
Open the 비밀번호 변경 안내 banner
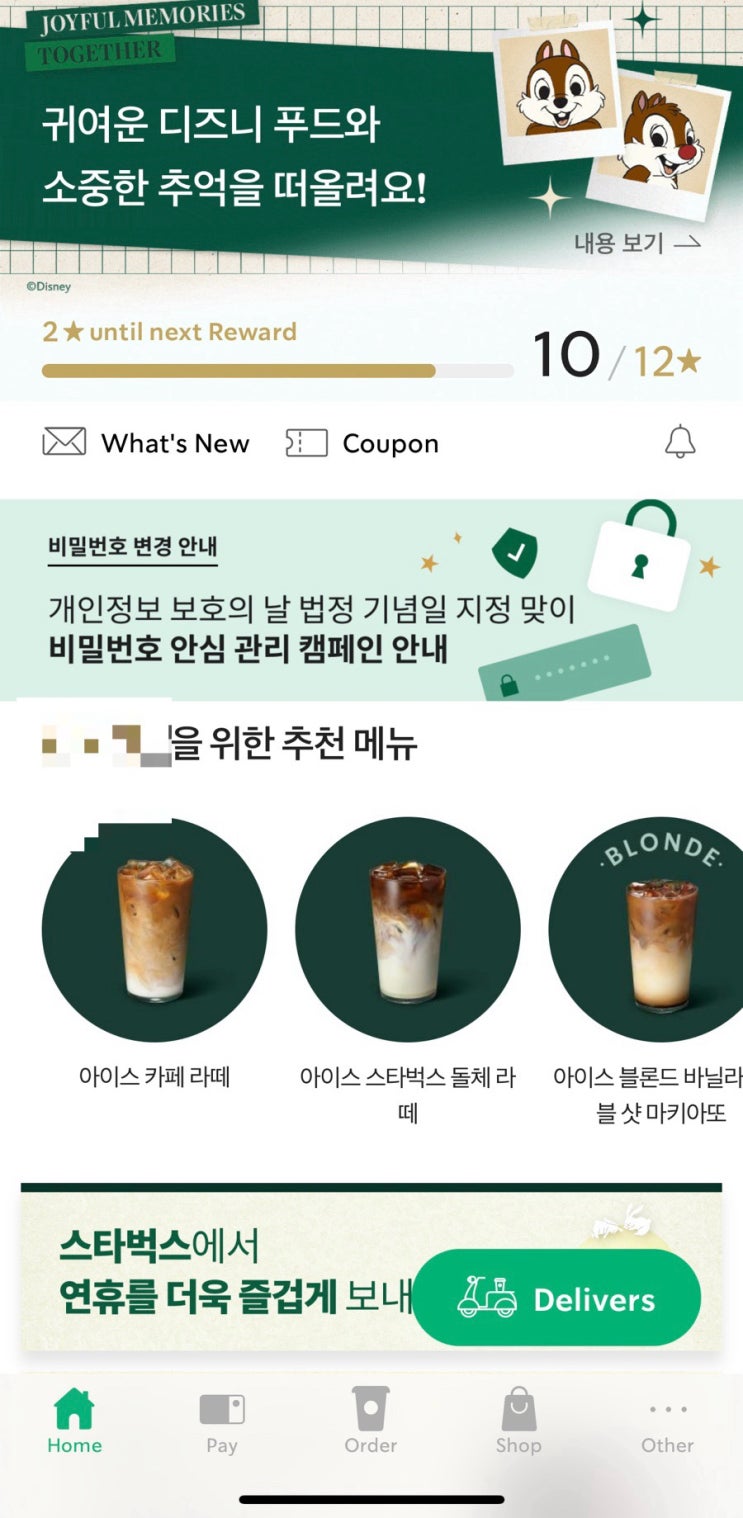(x=371, y=600)
